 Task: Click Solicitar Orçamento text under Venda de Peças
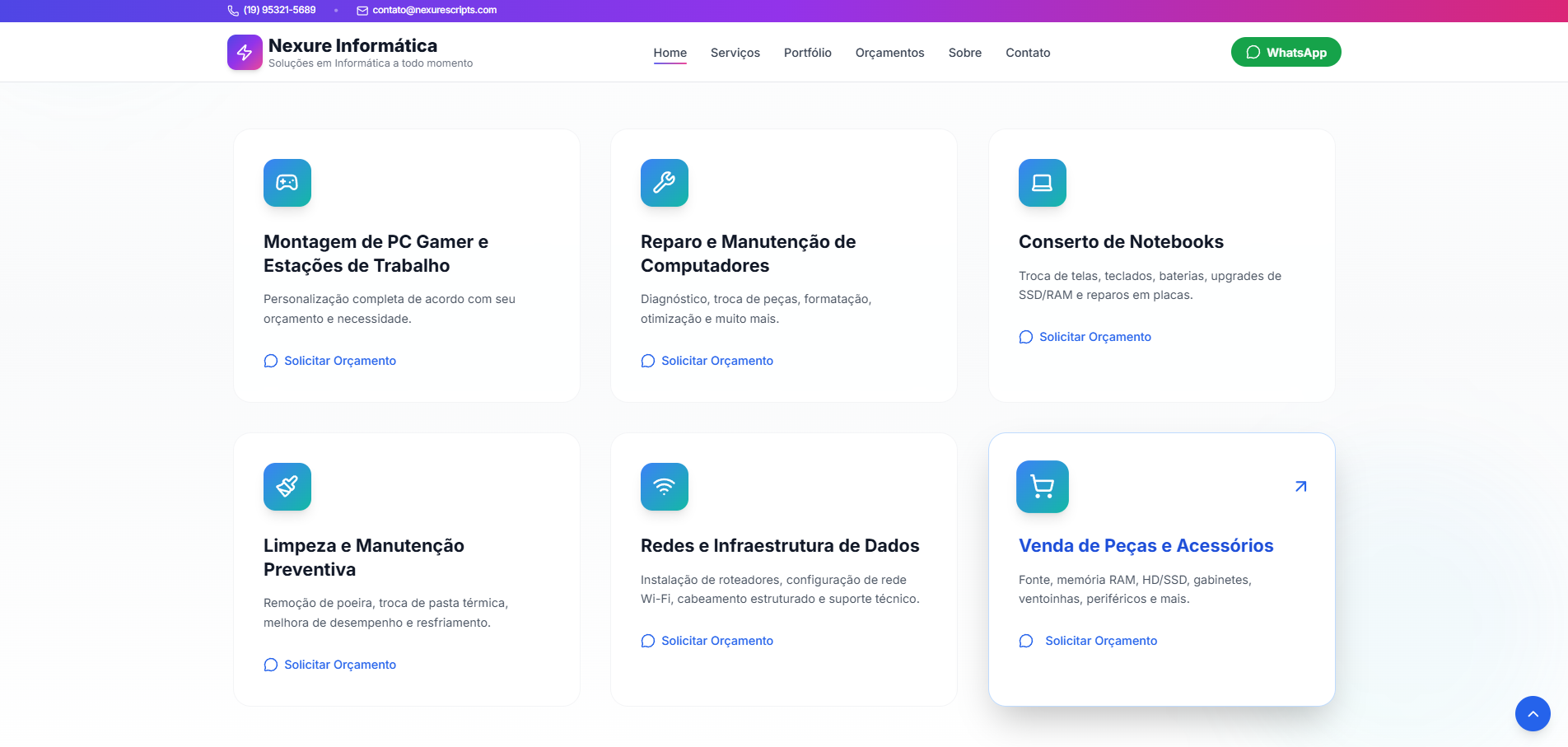(1101, 641)
